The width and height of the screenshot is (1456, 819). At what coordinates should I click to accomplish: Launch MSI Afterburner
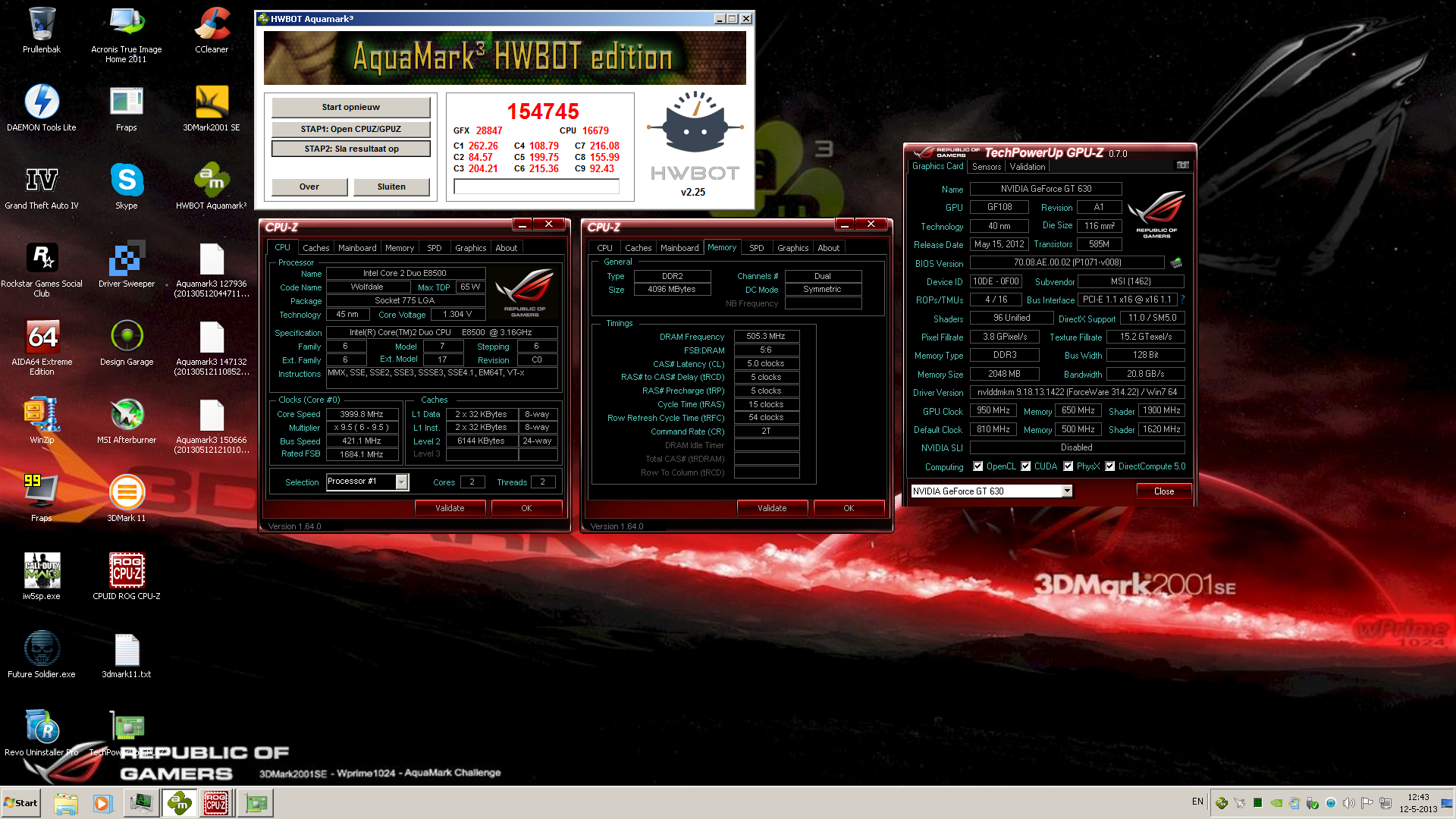(127, 421)
